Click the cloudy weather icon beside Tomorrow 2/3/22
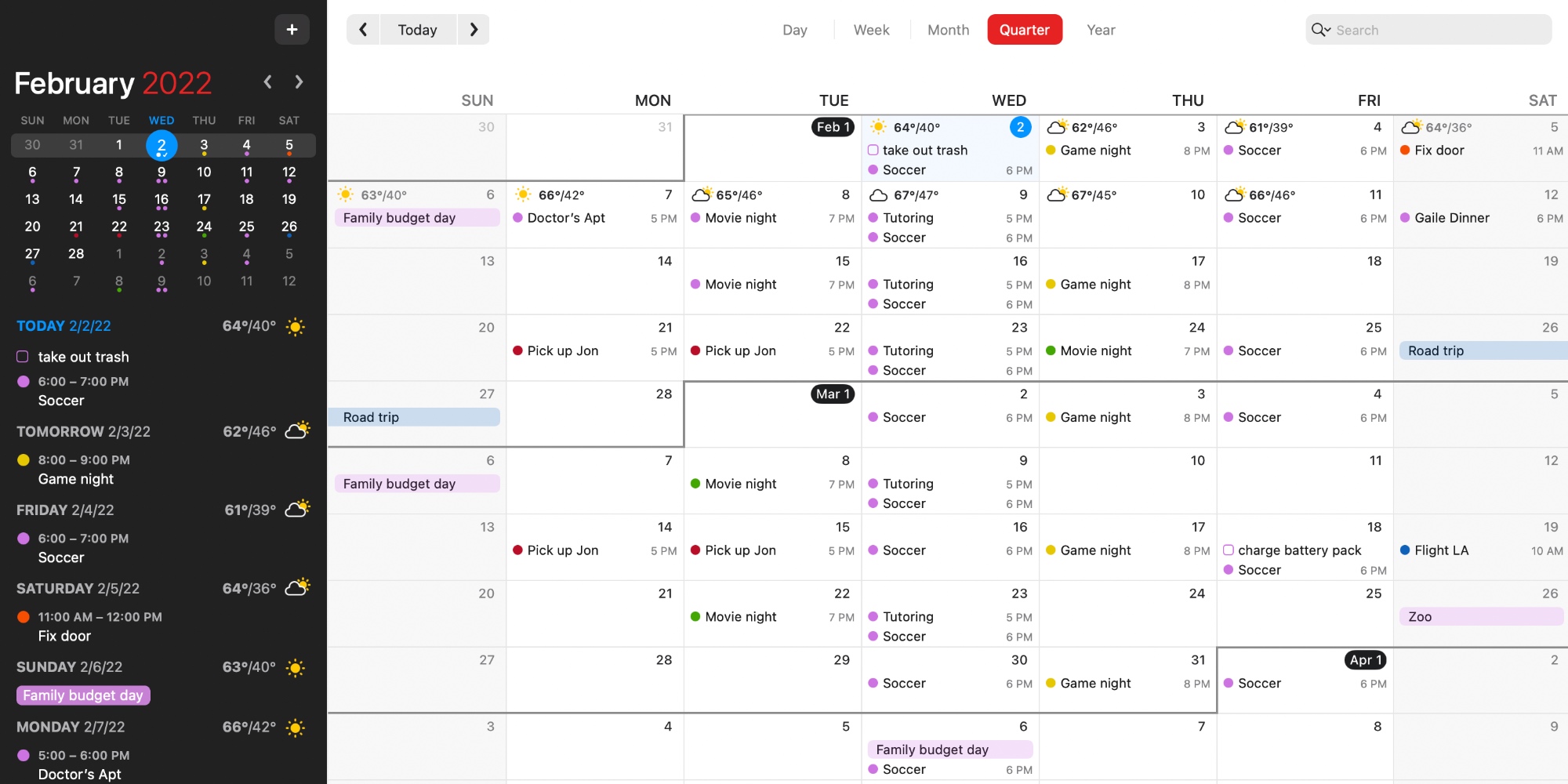The width and height of the screenshot is (1568, 784). point(296,430)
